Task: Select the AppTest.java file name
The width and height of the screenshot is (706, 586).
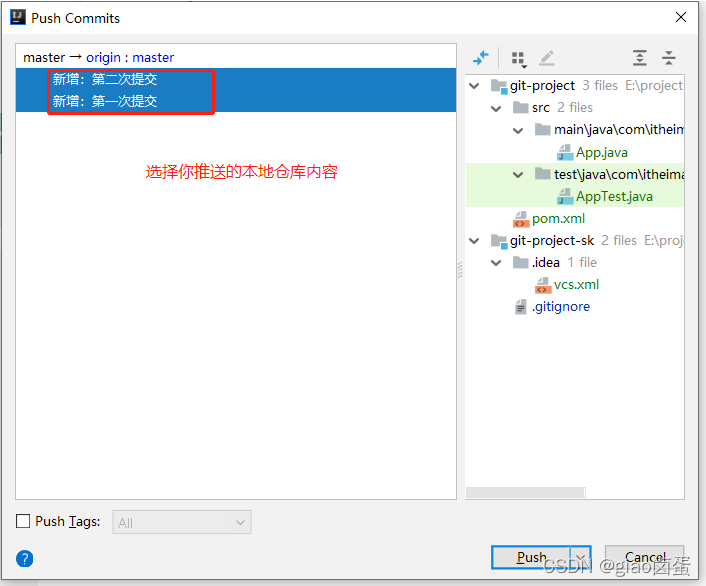Action: [x=614, y=196]
